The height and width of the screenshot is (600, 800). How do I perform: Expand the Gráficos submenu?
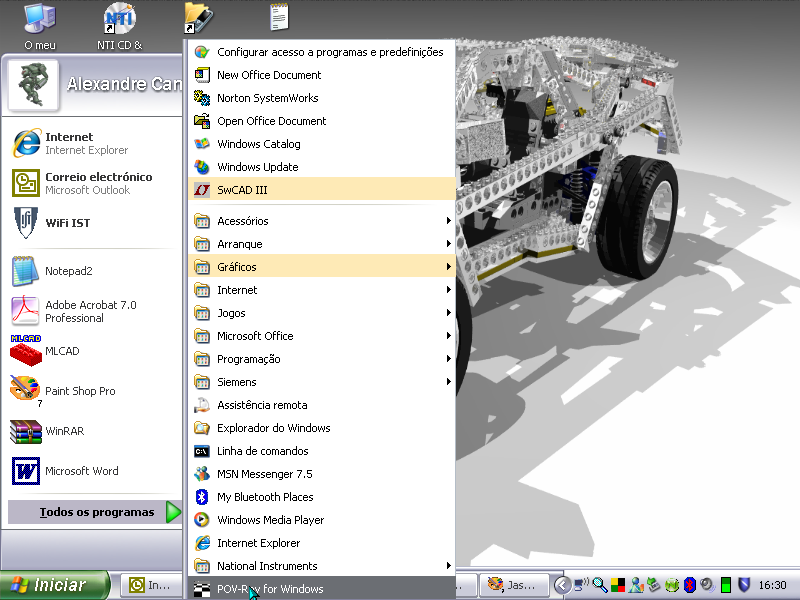pyautogui.click(x=321, y=267)
